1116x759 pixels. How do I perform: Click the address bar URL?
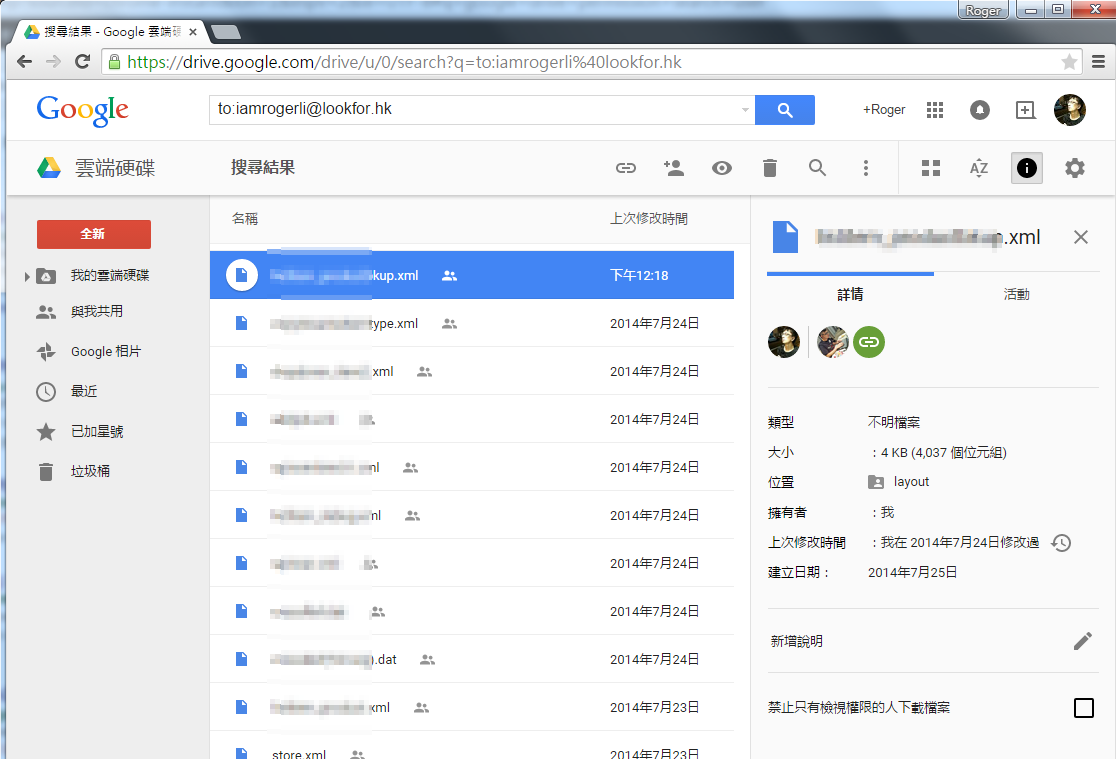click(x=404, y=63)
